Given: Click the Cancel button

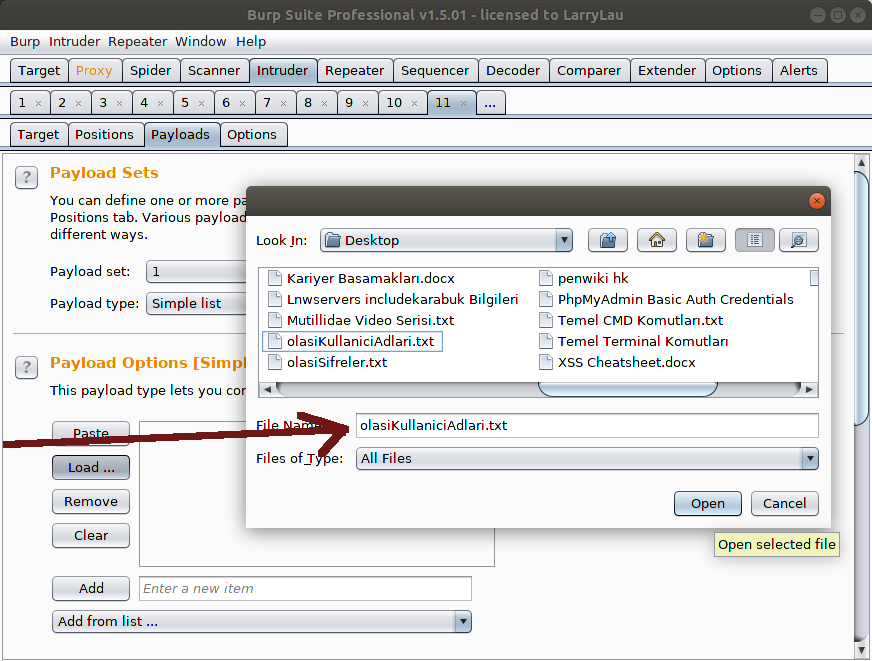Looking at the screenshot, I should coord(784,504).
